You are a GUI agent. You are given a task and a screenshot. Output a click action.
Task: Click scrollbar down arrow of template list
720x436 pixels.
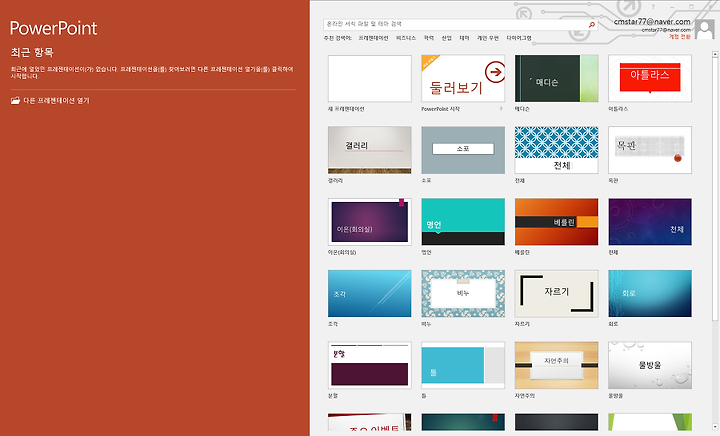(715, 427)
